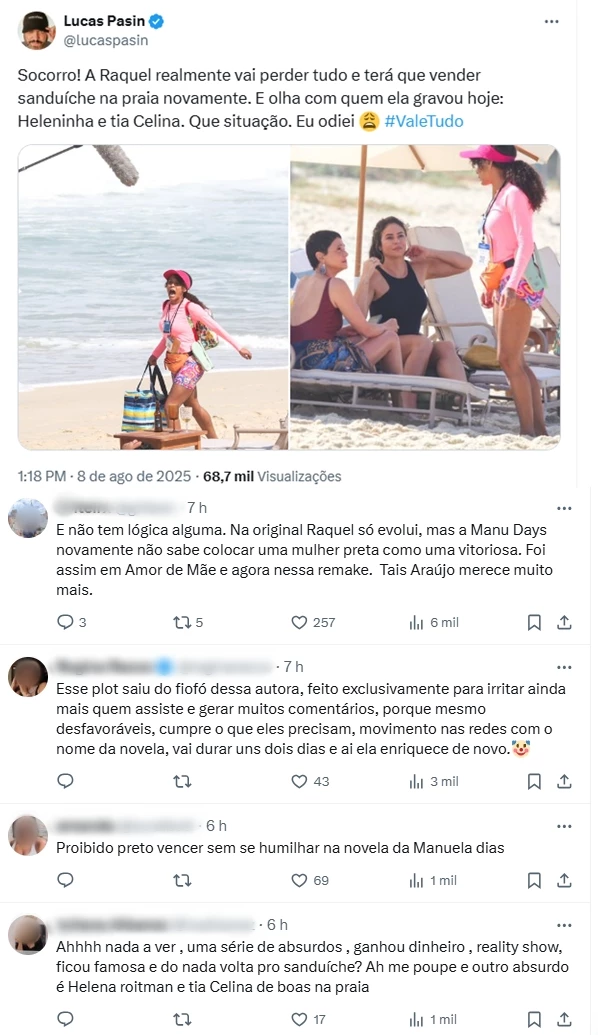View analytics showing 6 mil views
The height and width of the screenshot is (1035, 598).
(434, 622)
